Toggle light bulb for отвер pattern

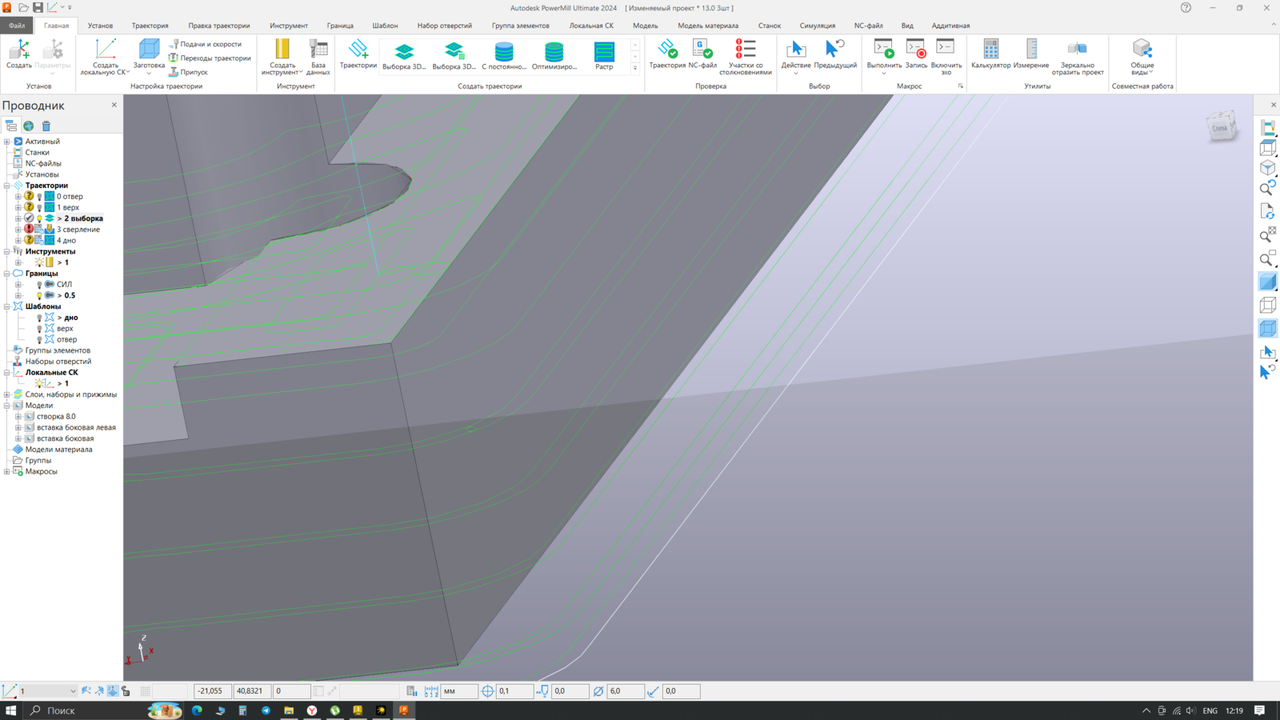(x=39, y=340)
